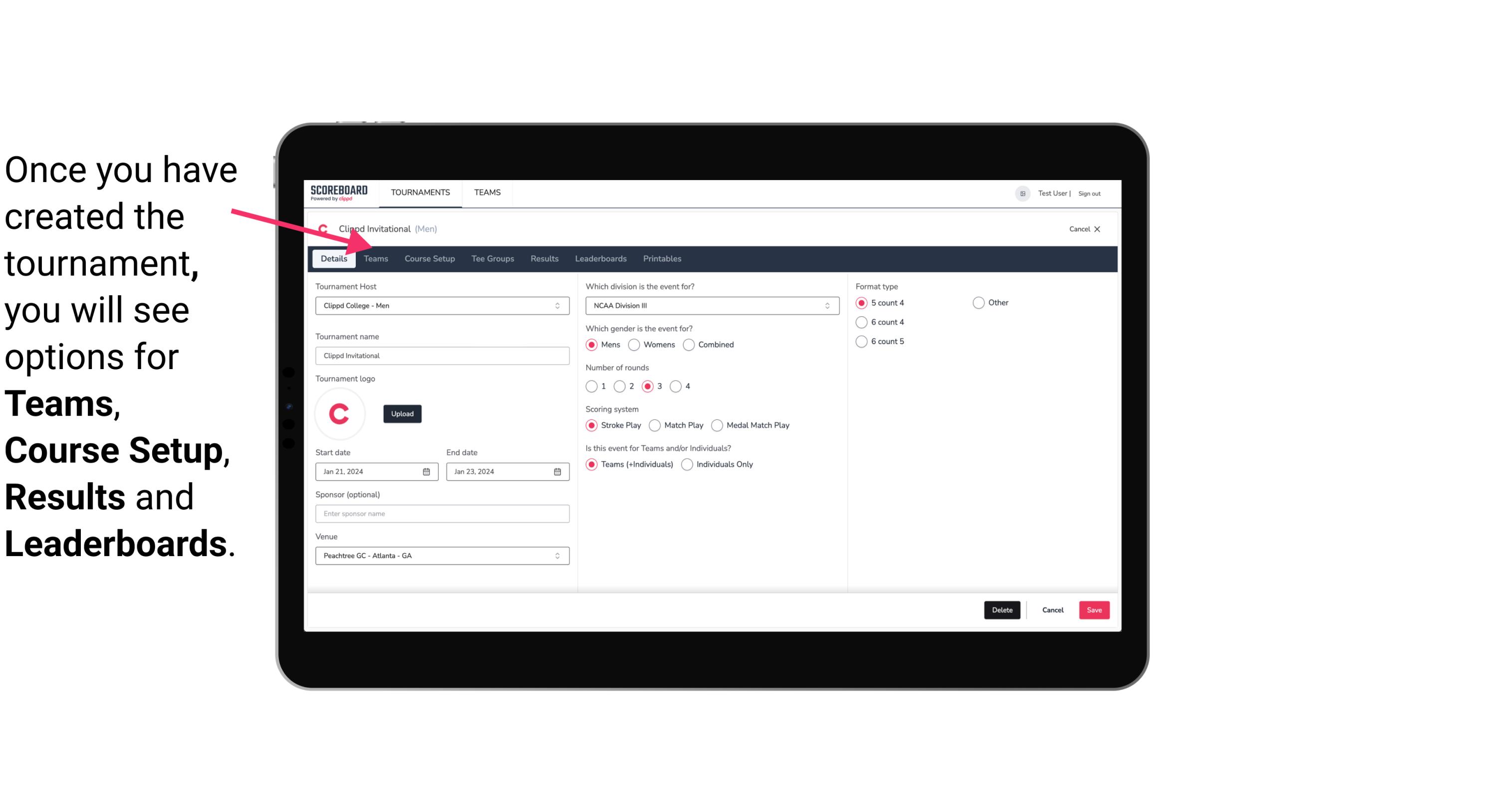This screenshot has width=1510, height=812.
Task: Click the Tournament name input field
Action: tap(442, 355)
